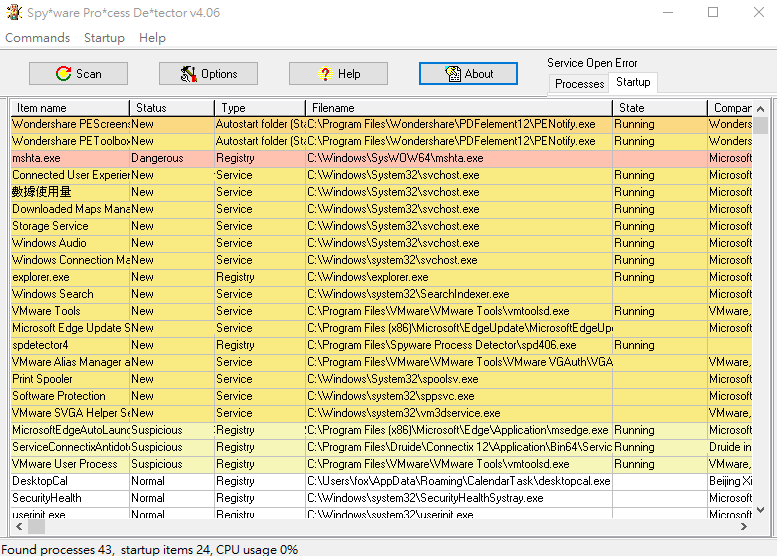Close the Spyware Process Detector window
This screenshot has width=777, height=556.
(x=759, y=12)
